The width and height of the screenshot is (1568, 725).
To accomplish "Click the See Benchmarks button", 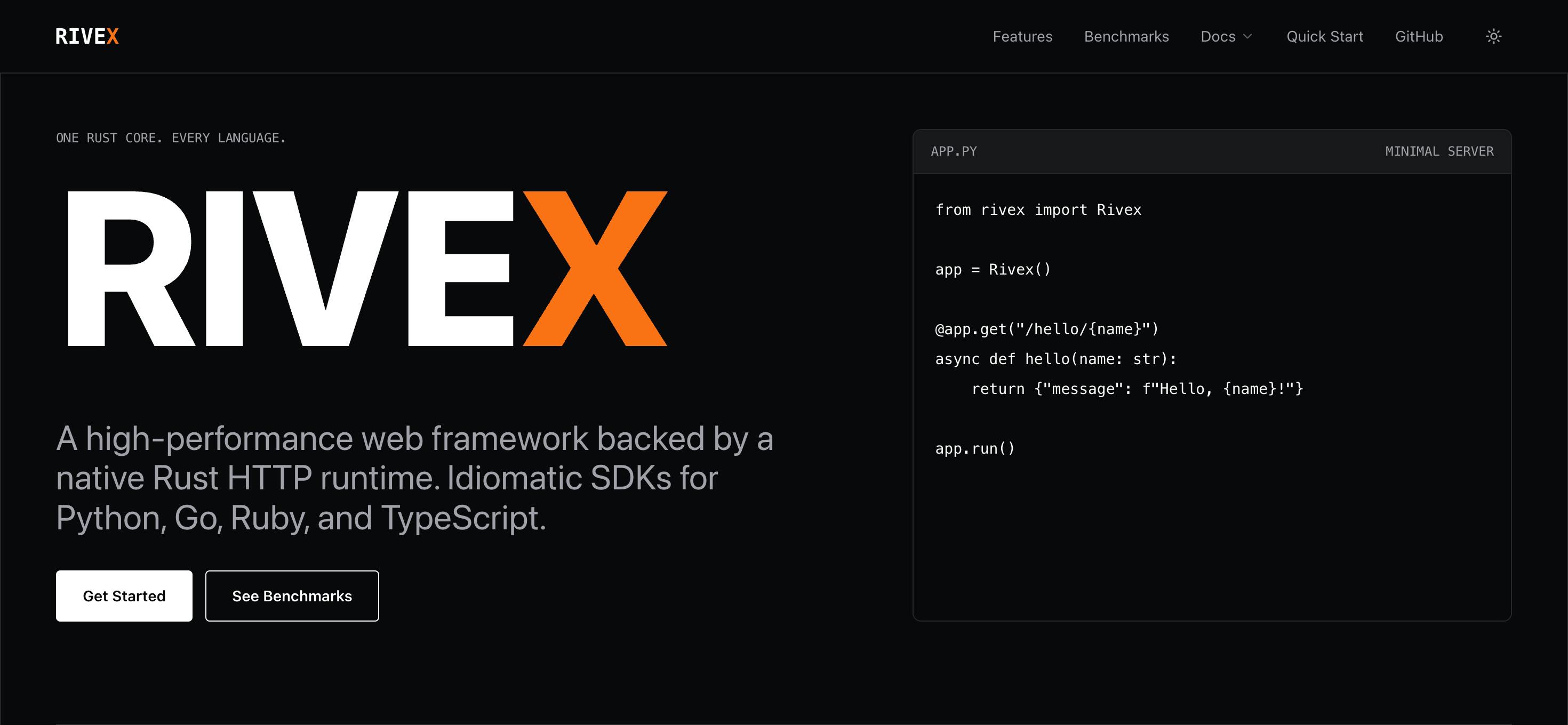I will pyautogui.click(x=292, y=595).
